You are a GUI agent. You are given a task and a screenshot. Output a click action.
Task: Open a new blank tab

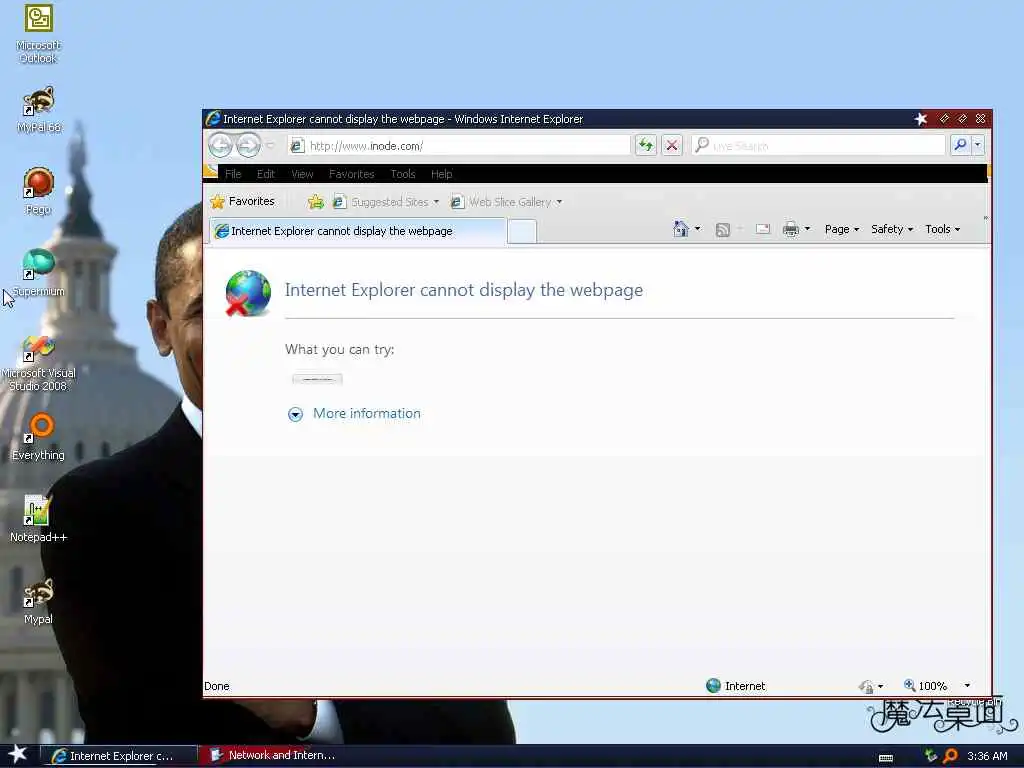click(x=522, y=231)
